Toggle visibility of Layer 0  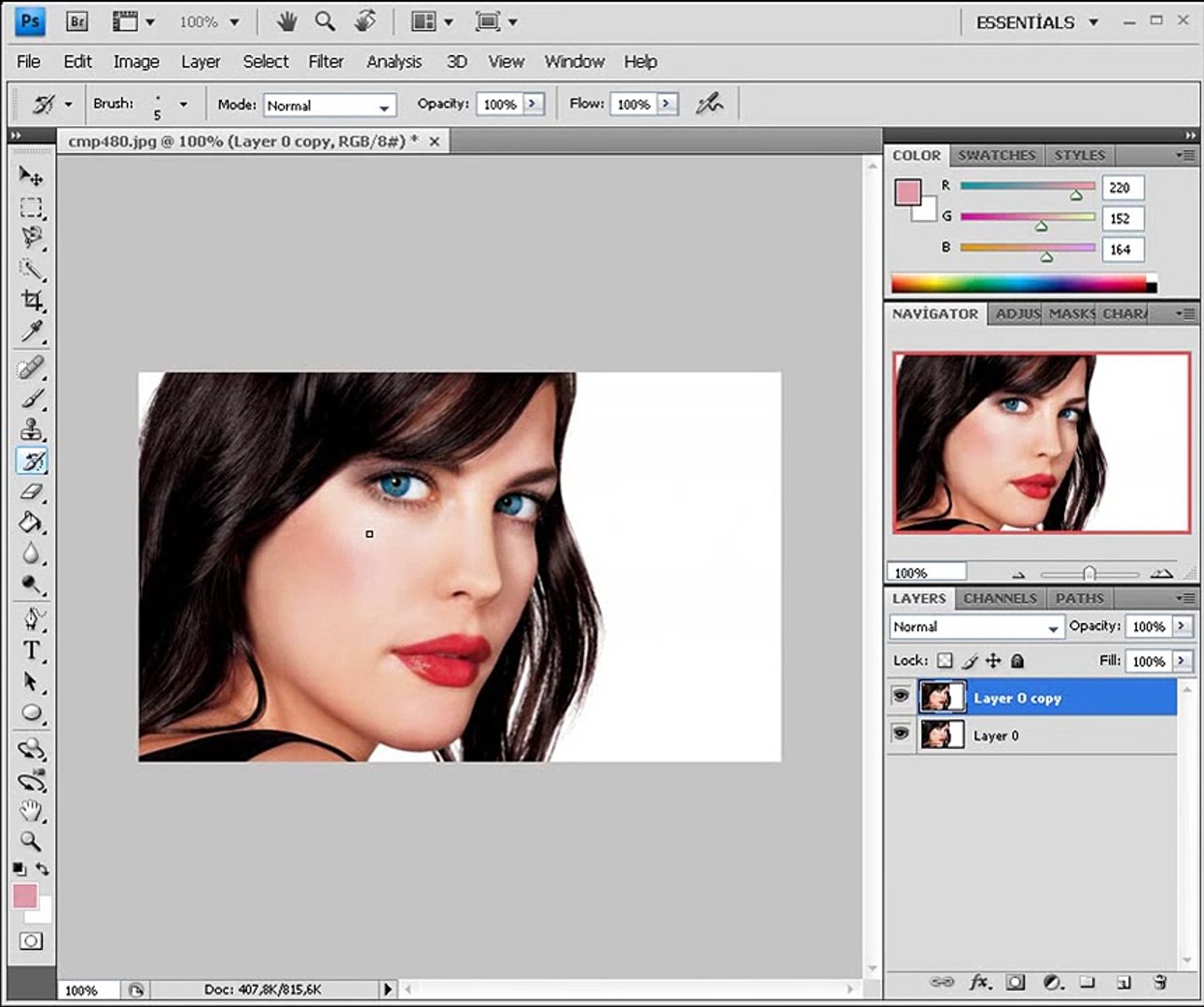click(900, 734)
